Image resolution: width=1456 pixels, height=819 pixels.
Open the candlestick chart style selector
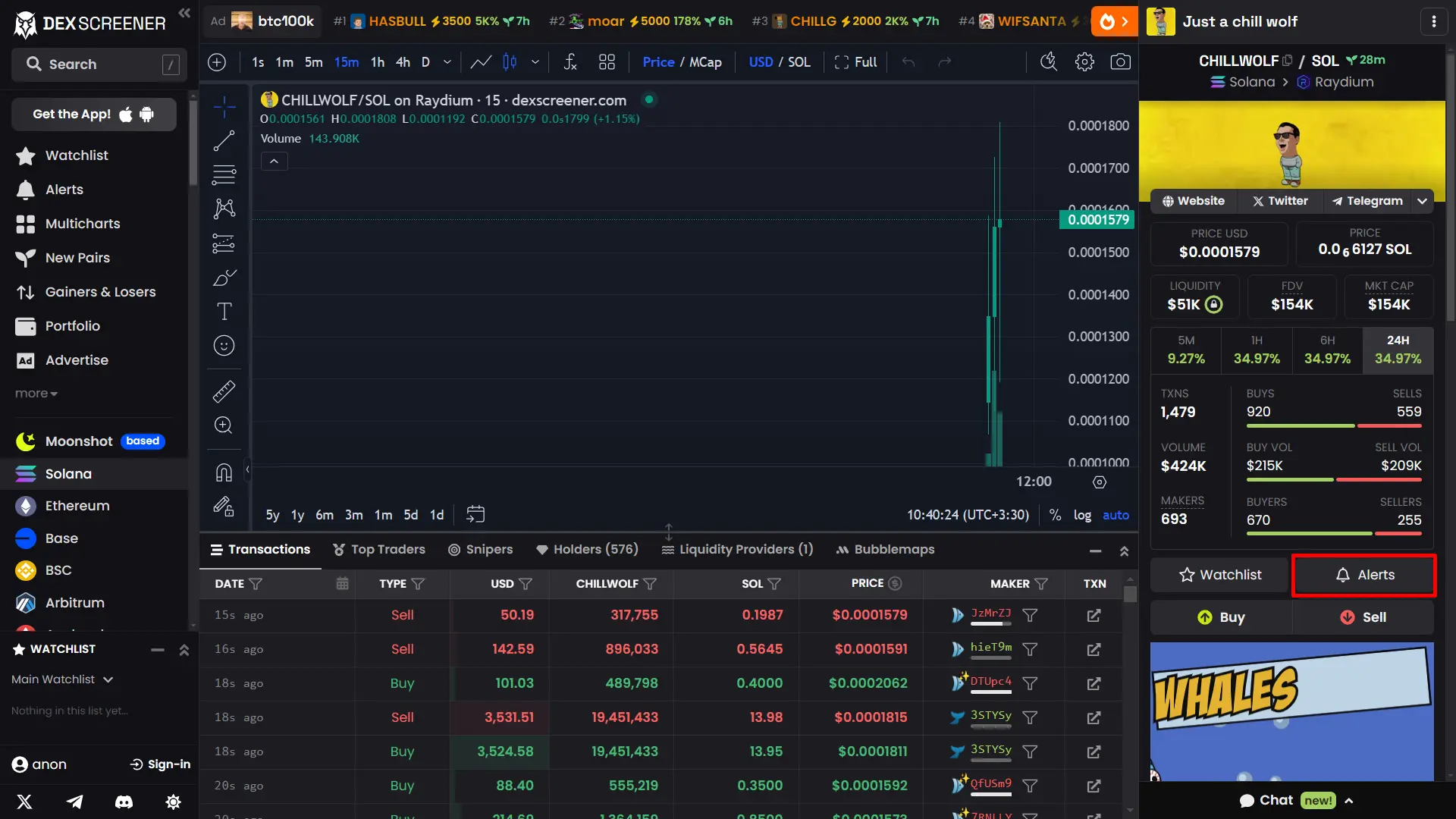(x=510, y=62)
